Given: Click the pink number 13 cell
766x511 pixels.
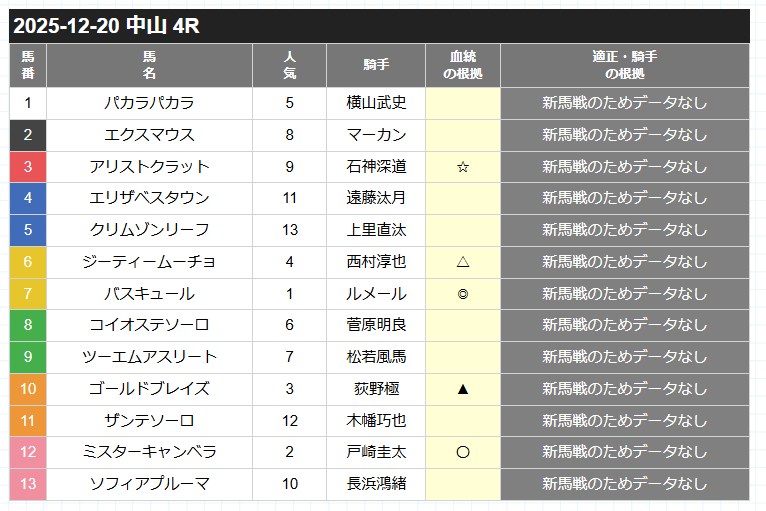Looking at the screenshot, I should pos(28,484).
